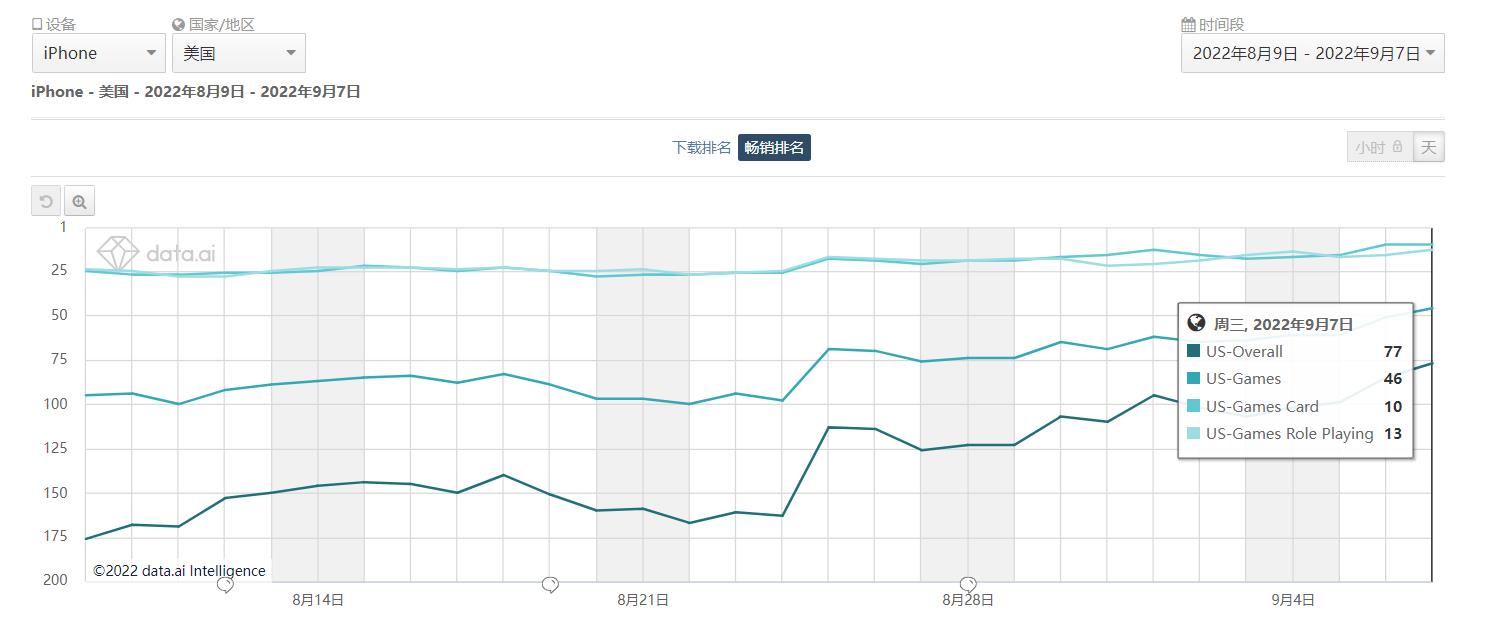Switch granularity to 天 (day)
Image resolution: width=1499 pixels, height=628 pixels.
pos(1429,147)
